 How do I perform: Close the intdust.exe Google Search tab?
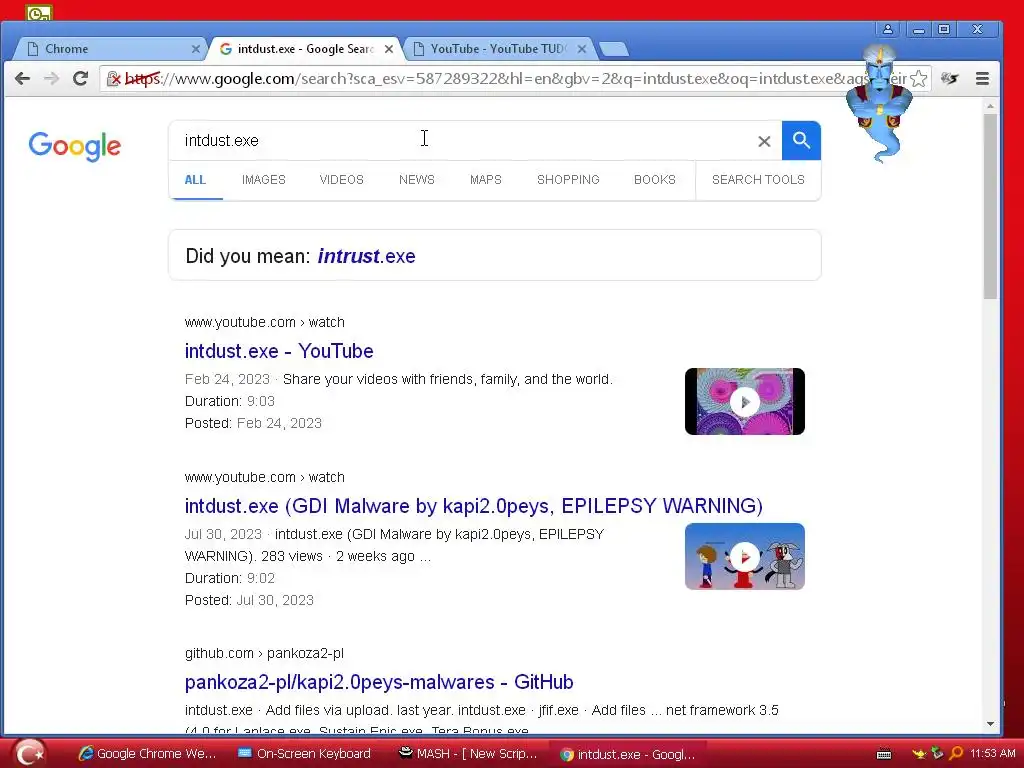pos(389,49)
